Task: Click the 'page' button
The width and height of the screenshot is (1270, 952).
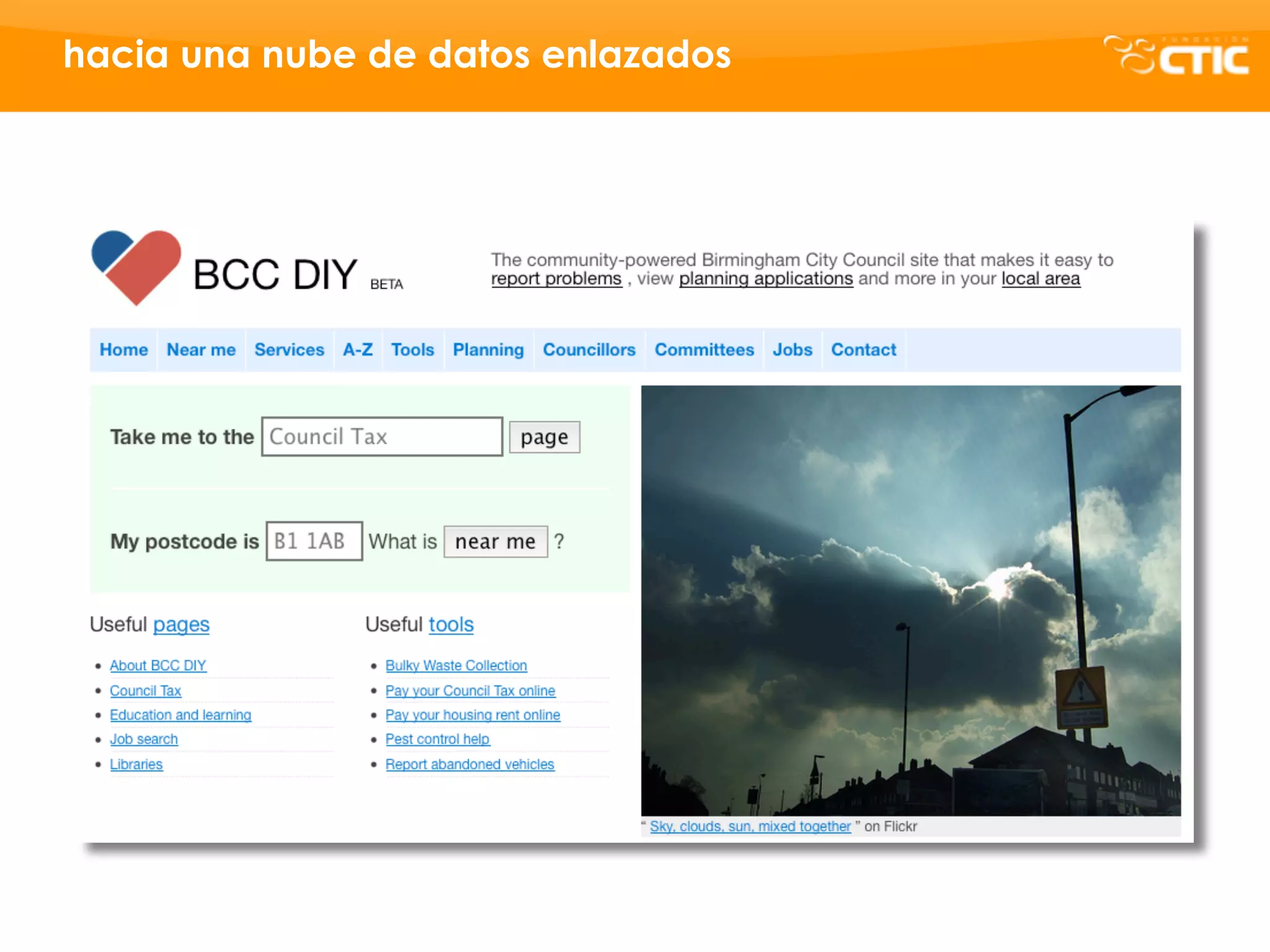Action: pyautogui.click(x=544, y=437)
